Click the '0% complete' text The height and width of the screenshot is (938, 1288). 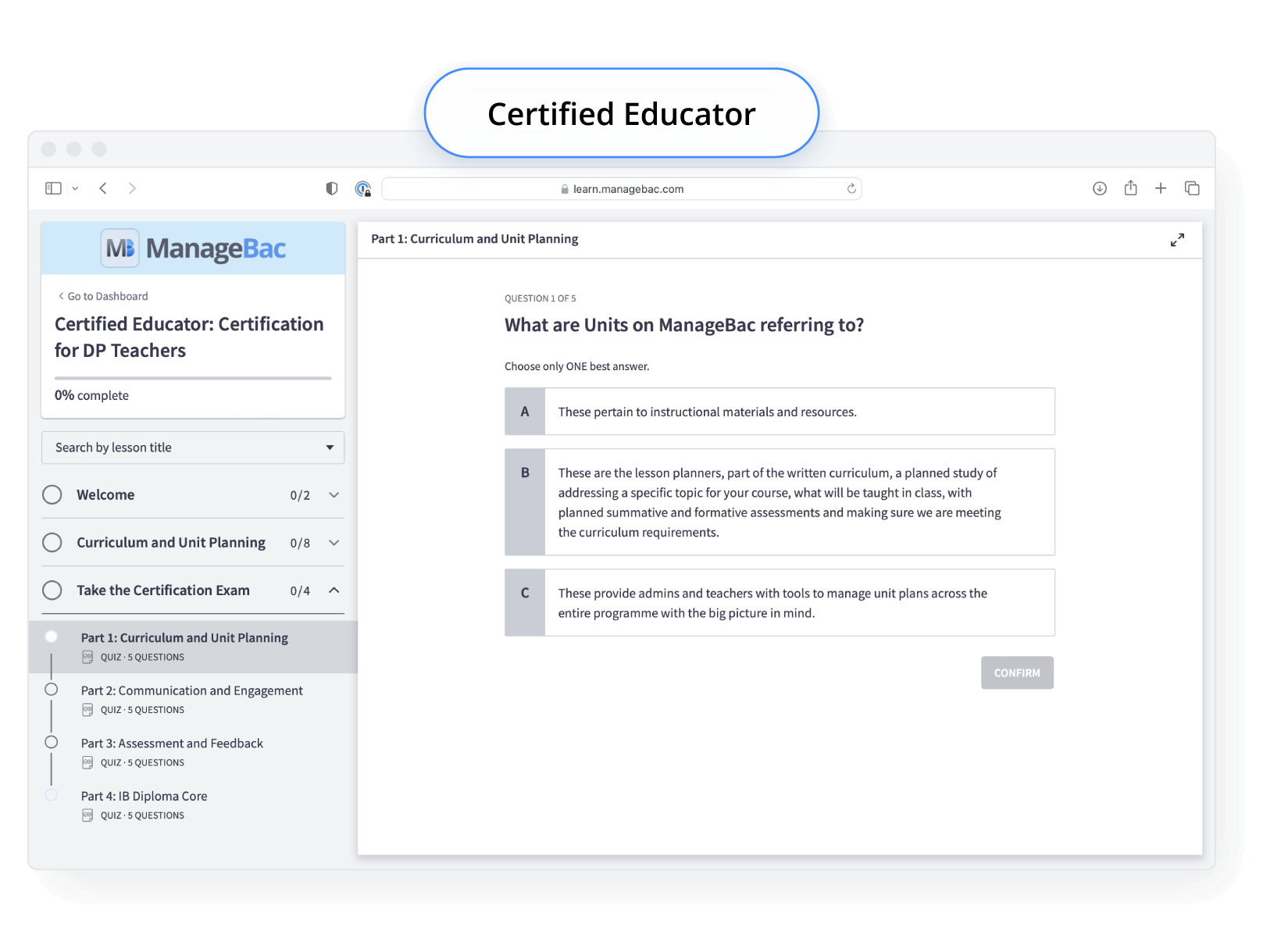(91, 395)
